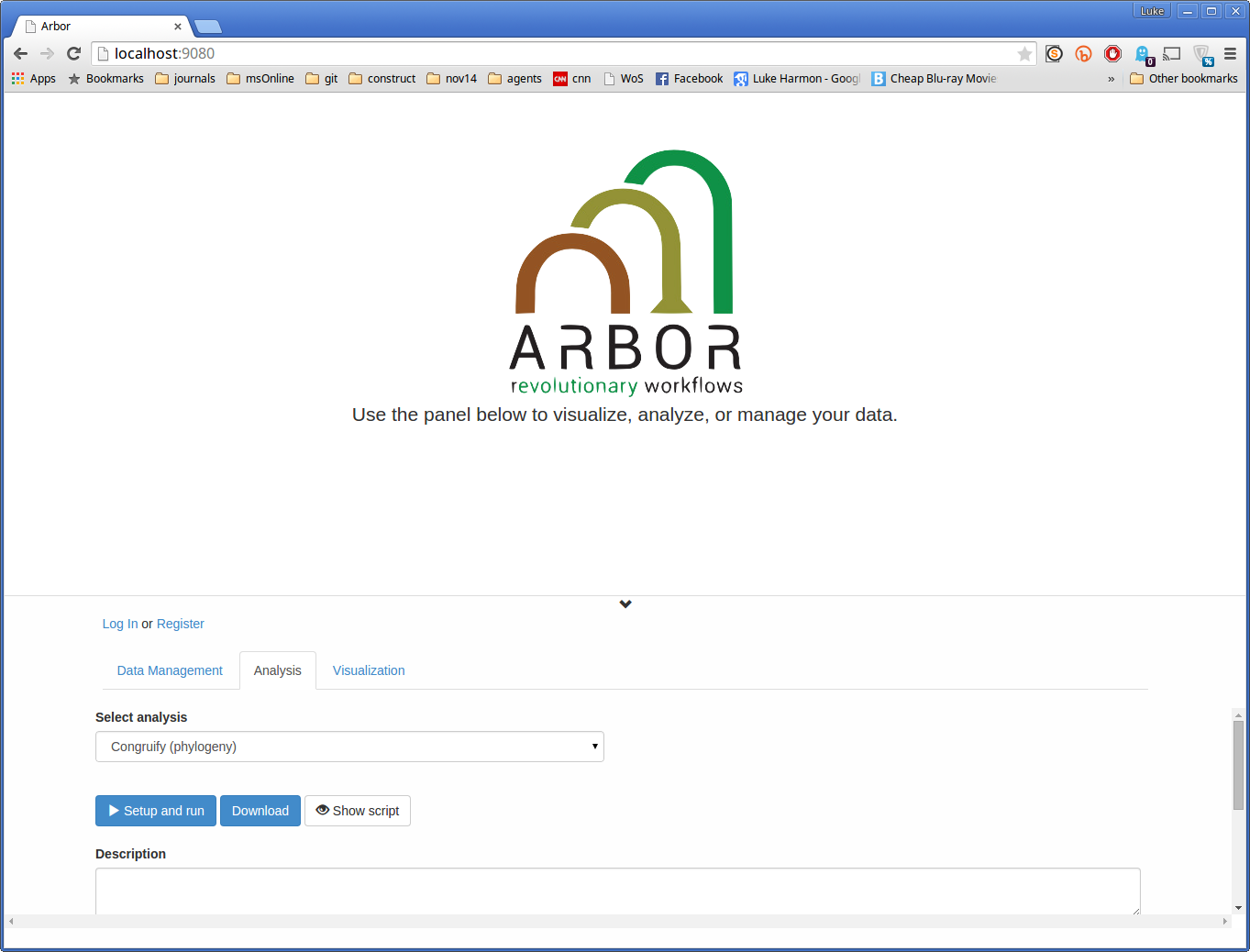Viewport: 1250px width, 952px height.
Task: Open the Ghostery ghost extension icon
Action: 1143,55
